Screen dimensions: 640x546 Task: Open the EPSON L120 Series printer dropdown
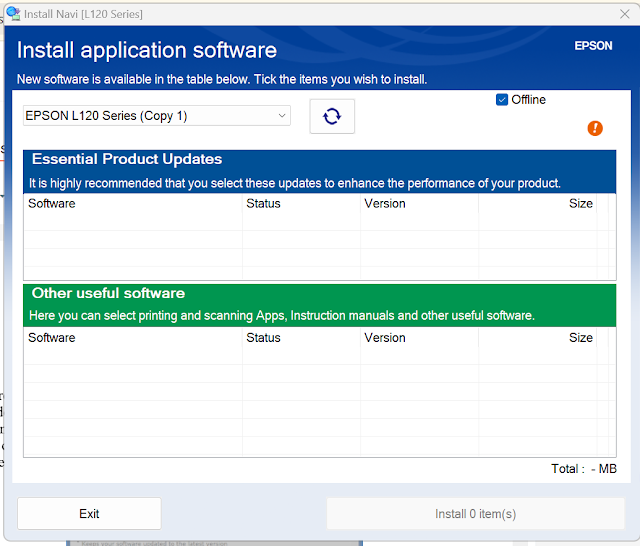(157, 116)
